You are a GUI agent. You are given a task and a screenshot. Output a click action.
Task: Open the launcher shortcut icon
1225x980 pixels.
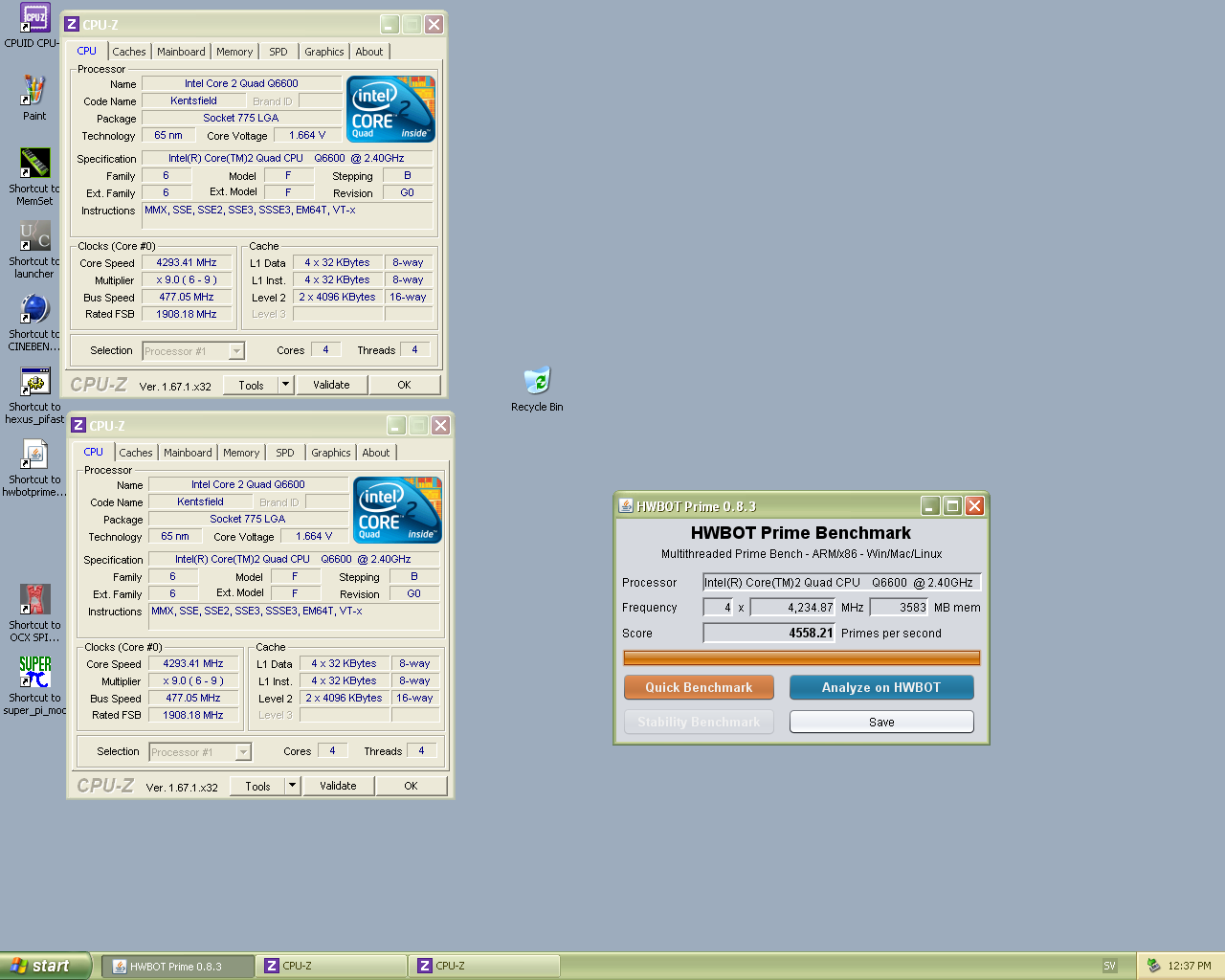click(x=34, y=235)
